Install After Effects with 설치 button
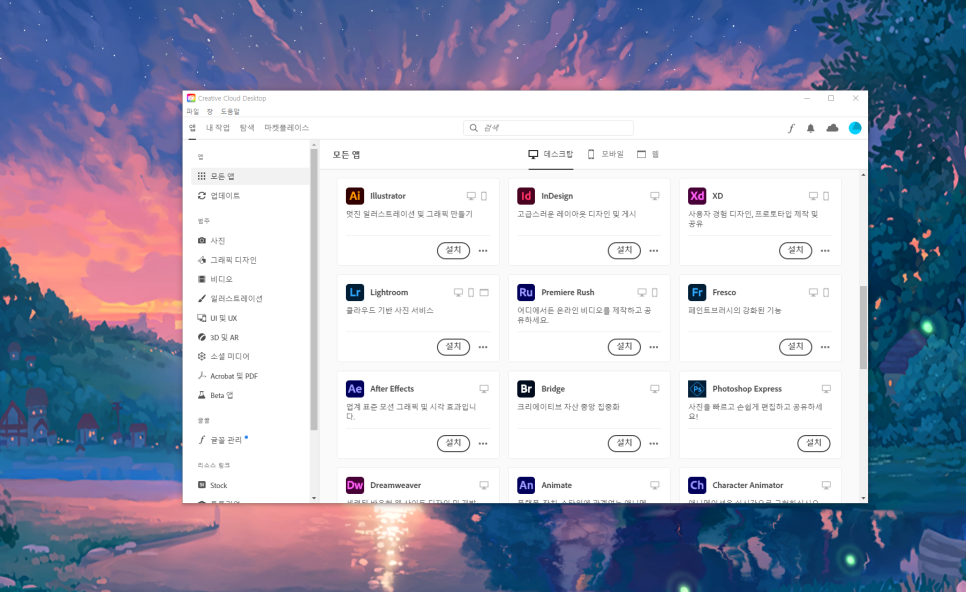The width and height of the screenshot is (966, 592). pos(453,443)
